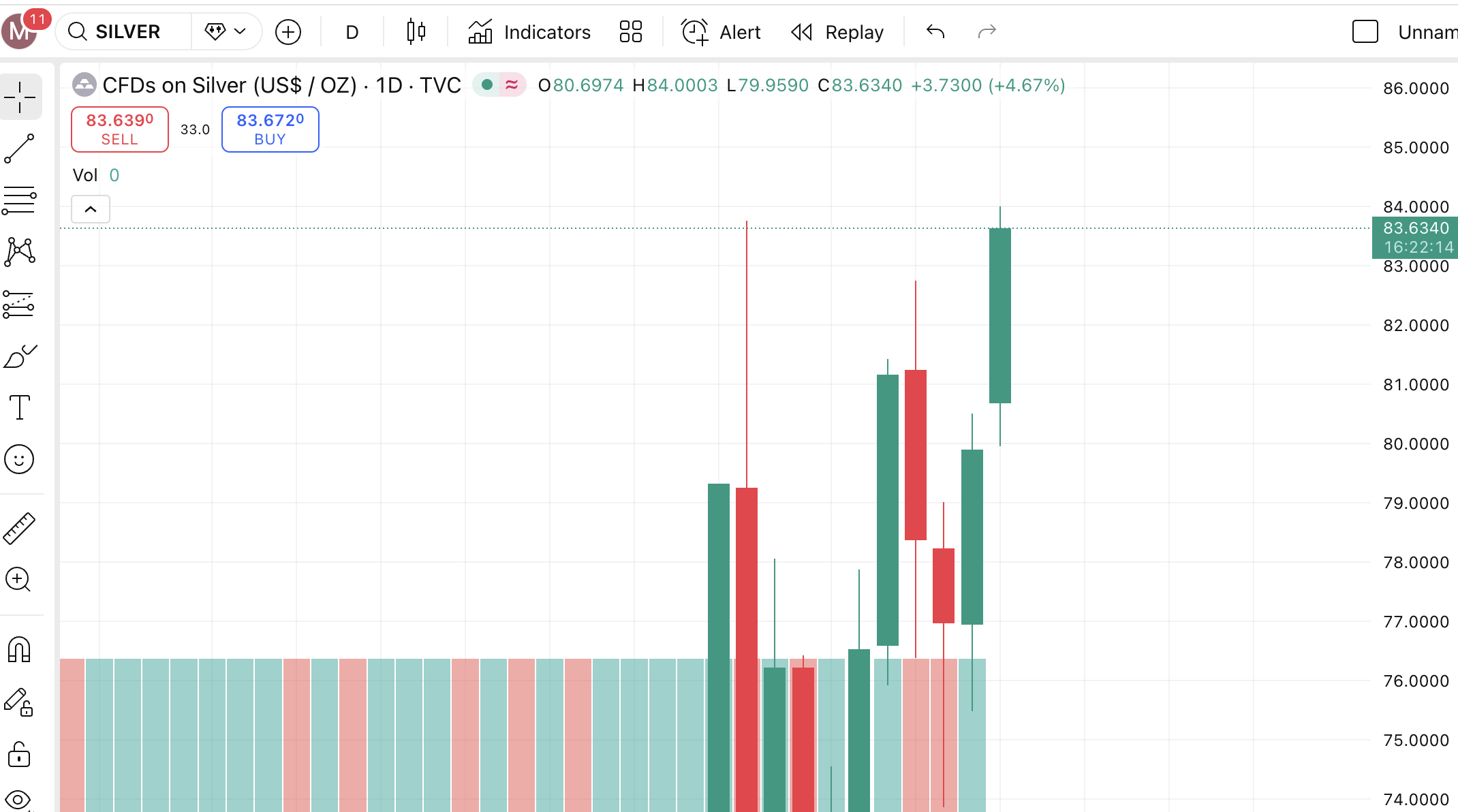The width and height of the screenshot is (1458, 812).
Task: Choose the text annotation tool
Action: pos(20,407)
